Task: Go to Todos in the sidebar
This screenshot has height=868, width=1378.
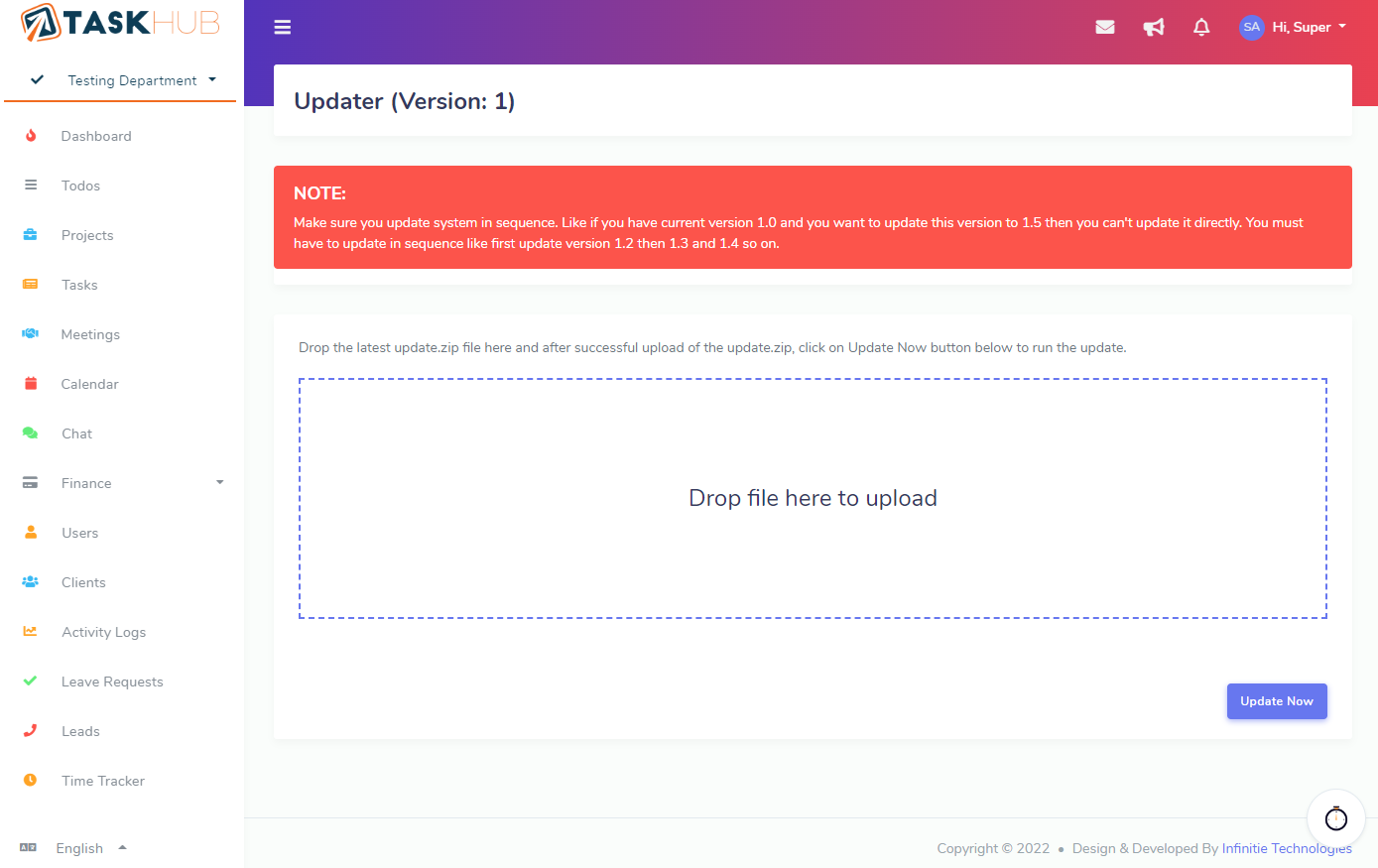Action: pos(80,186)
